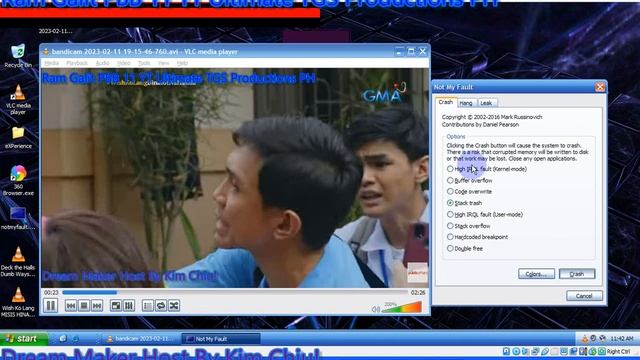Open the Audio menu in VLC
Image resolution: width=640 pixels, height=360 pixels.
click(102, 63)
